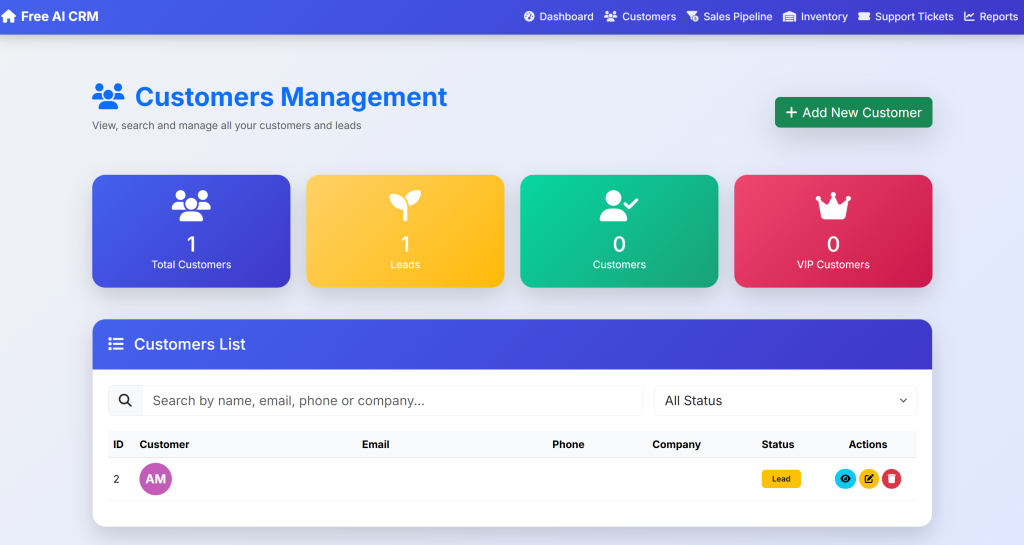
Task: Focus the search by name, email field
Action: pyautogui.click(x=392, y=400)
